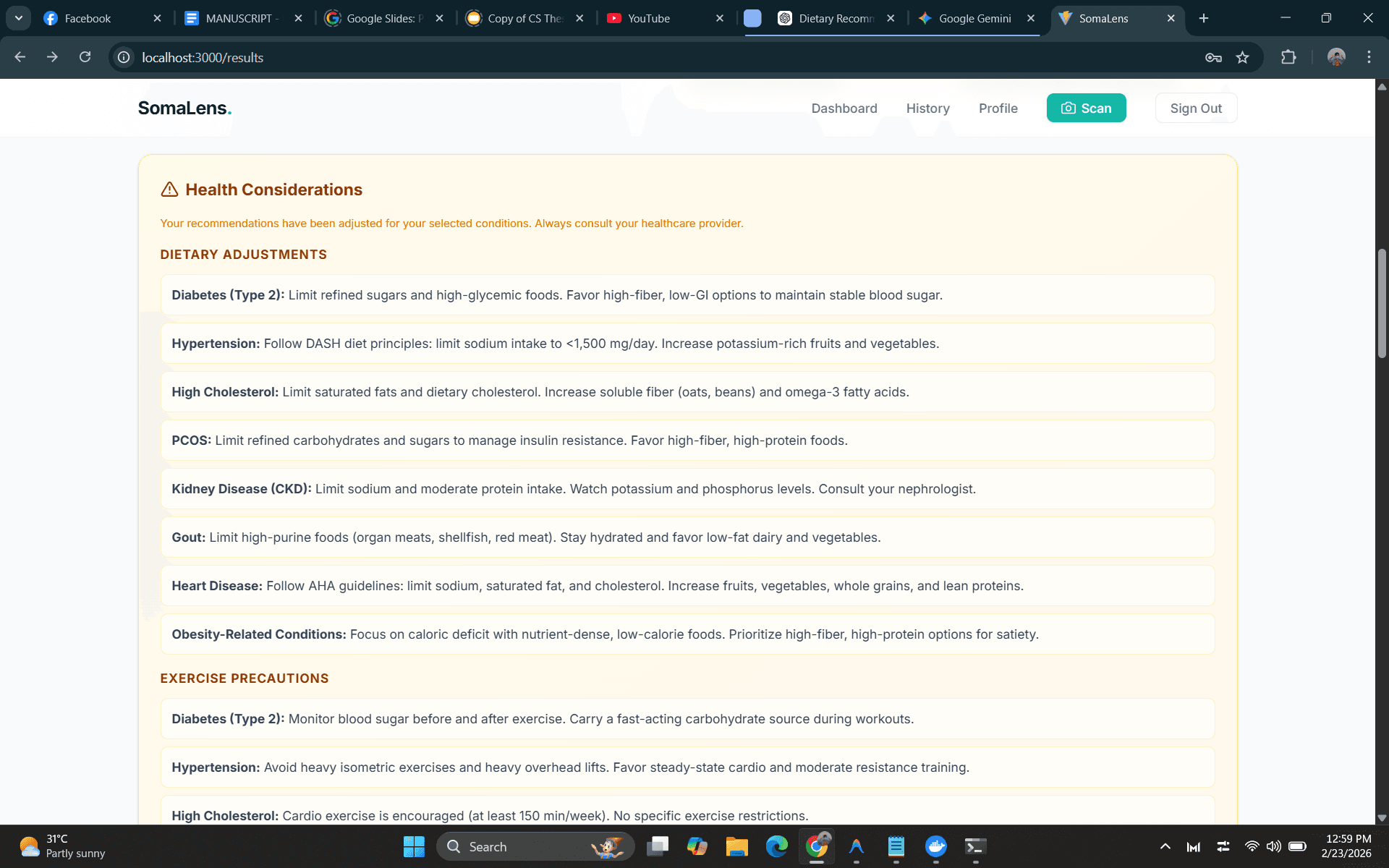This screenshot has width=1389, height=868.
Task: Click the Sign Out button
Action: coord(1196,108)
